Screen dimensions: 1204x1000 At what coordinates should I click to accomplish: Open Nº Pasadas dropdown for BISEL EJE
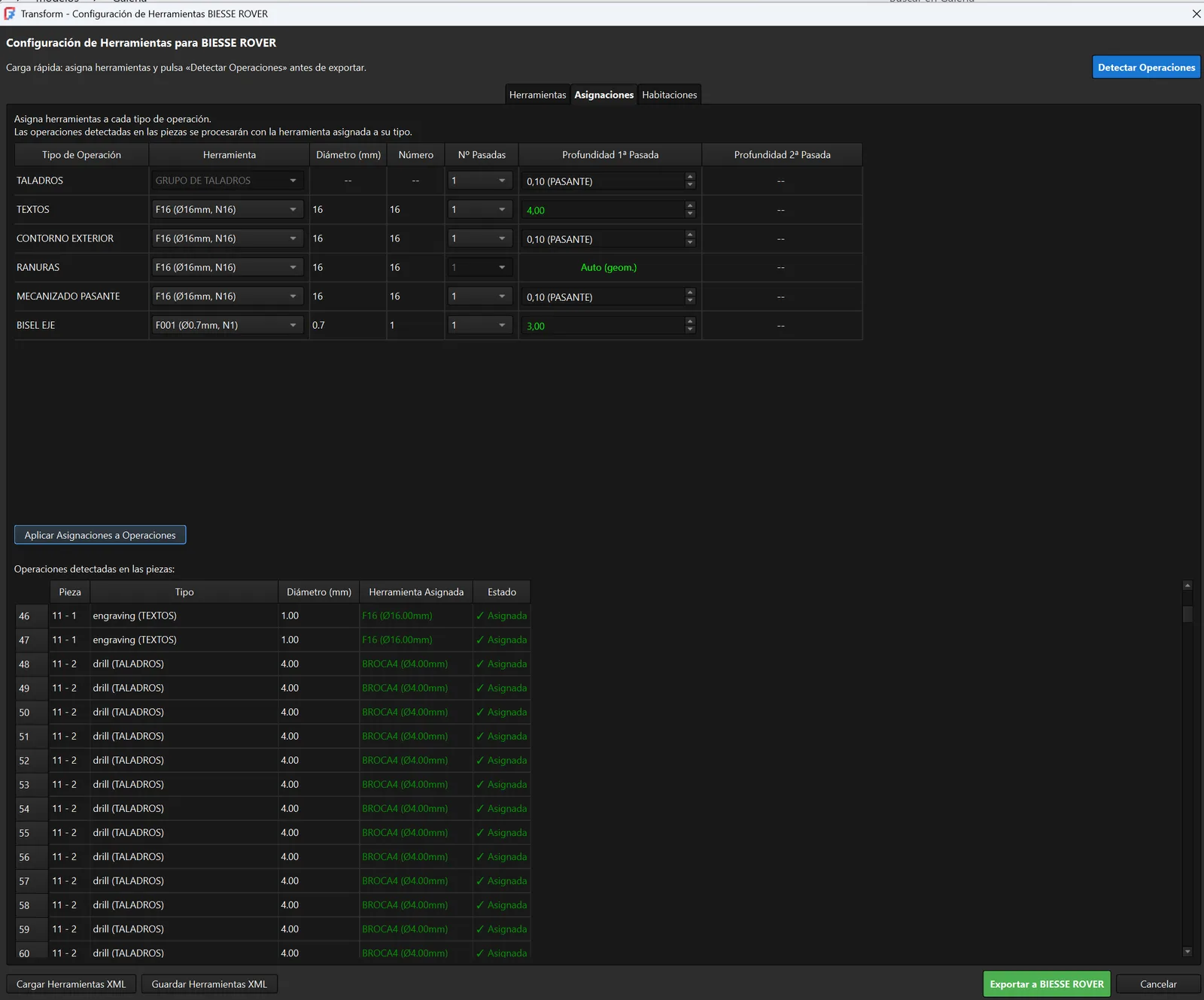coord(480,325)
